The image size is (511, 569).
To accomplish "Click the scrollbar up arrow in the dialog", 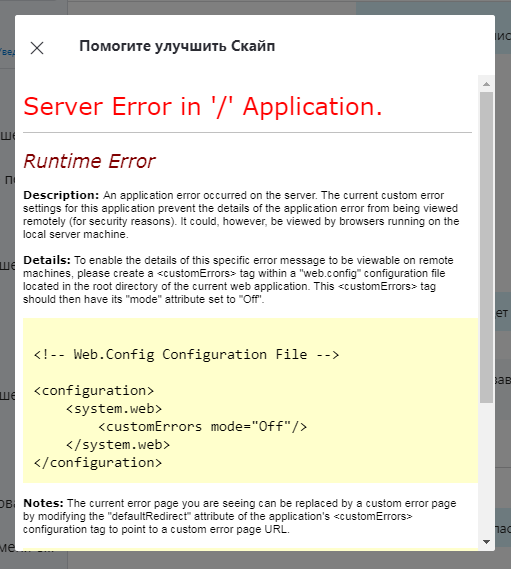I will pyautogui.click(x=486, y=84).
